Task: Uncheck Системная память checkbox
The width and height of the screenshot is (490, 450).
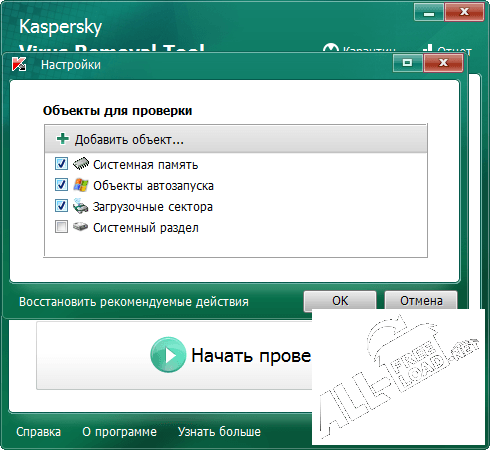Action: coord(61,164)
